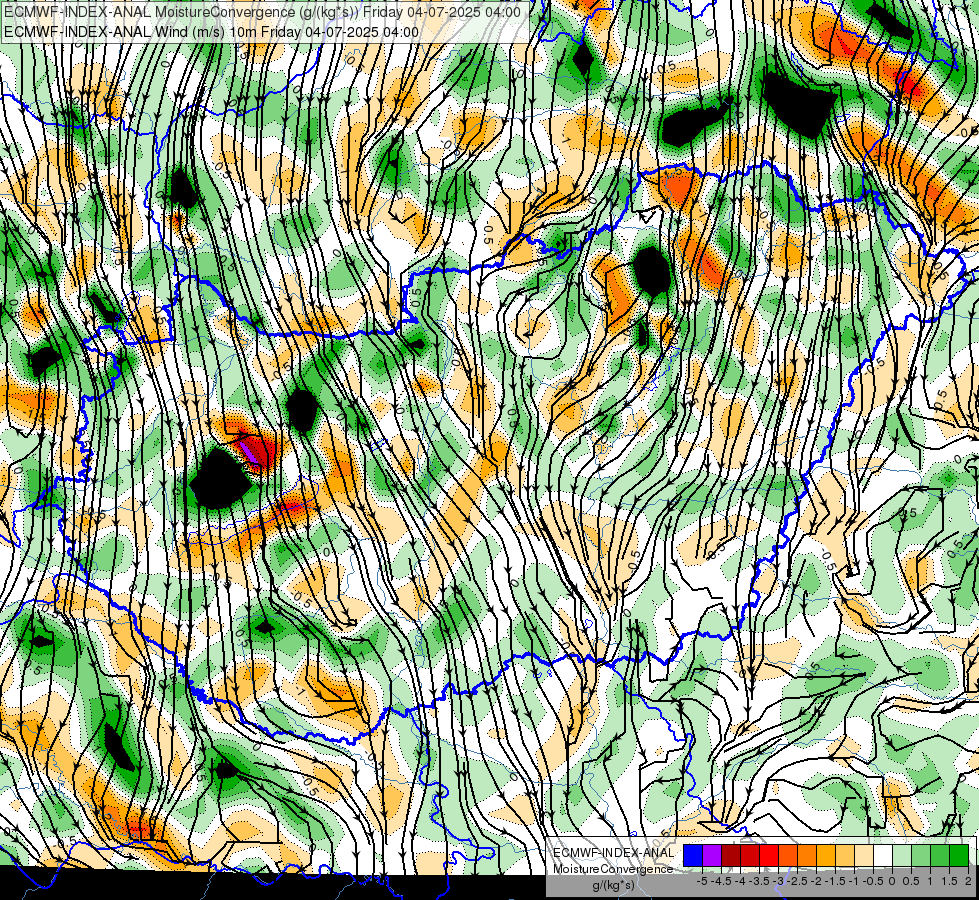Click the purple legend color swatch

coord(712,856)
